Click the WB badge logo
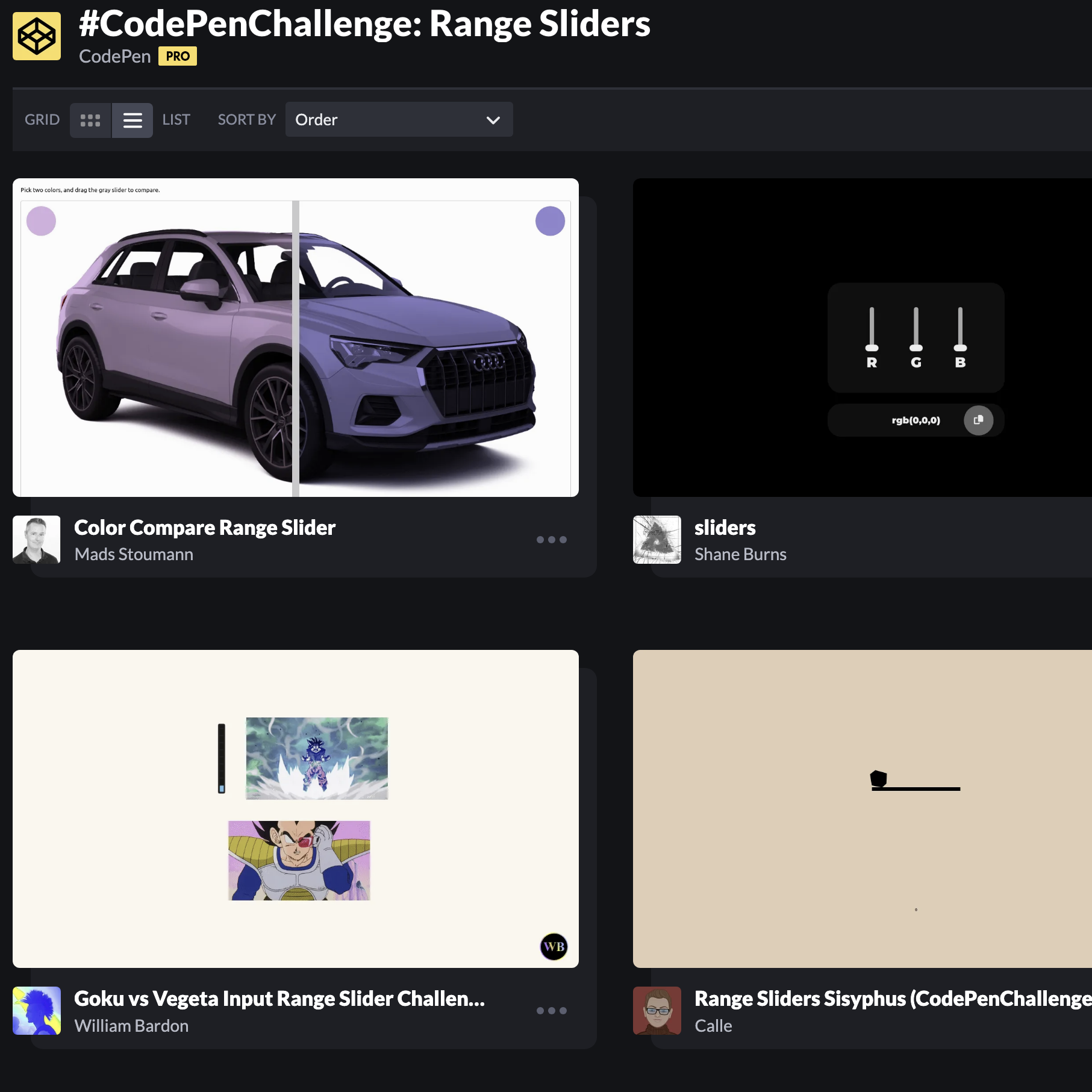Screen dimensions: 1092x1092 pyautogui.click(x=554, y=947)
